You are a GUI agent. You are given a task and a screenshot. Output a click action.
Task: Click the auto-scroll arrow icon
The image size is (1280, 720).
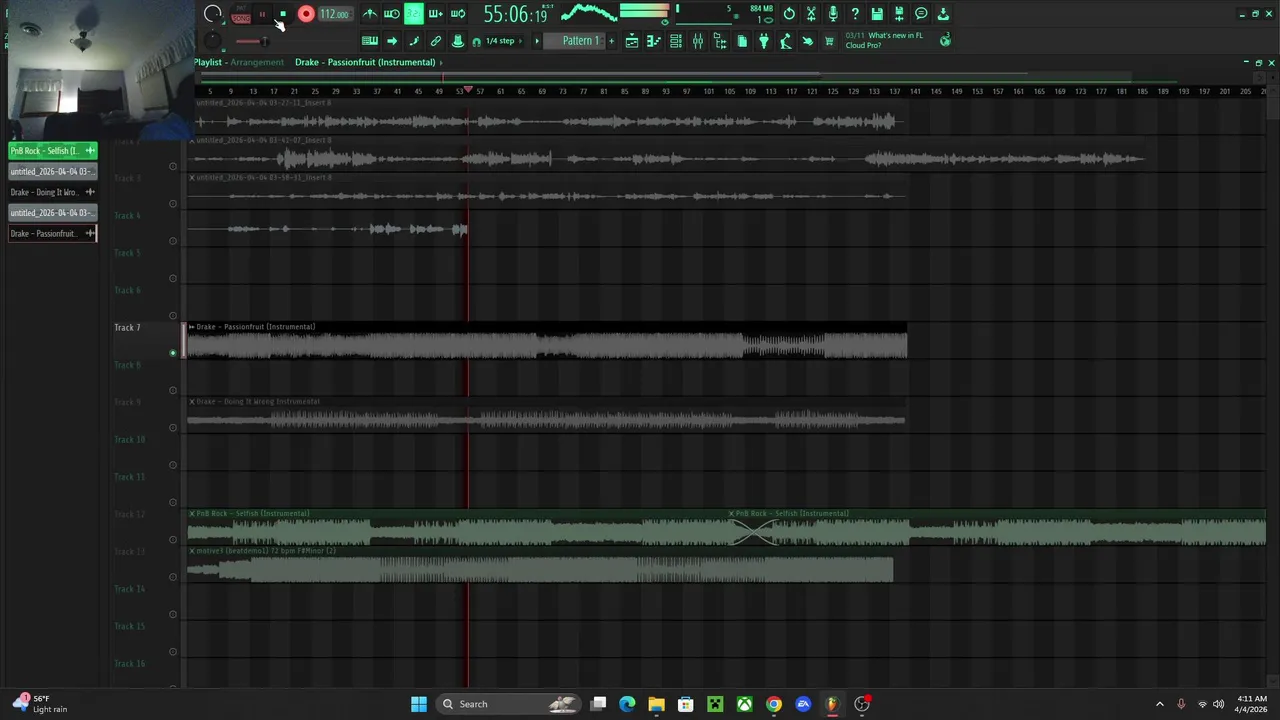(392, 41)
